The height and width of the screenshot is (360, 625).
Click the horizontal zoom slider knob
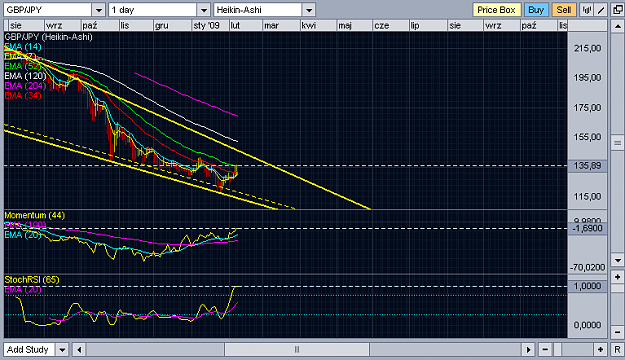coord(558,350)
